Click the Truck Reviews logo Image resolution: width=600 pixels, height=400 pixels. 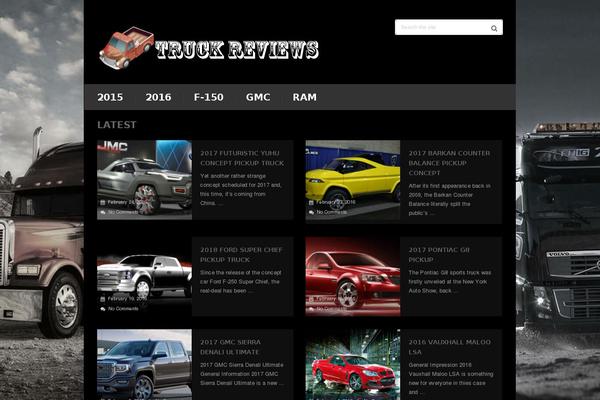click(x=209, y=48)
